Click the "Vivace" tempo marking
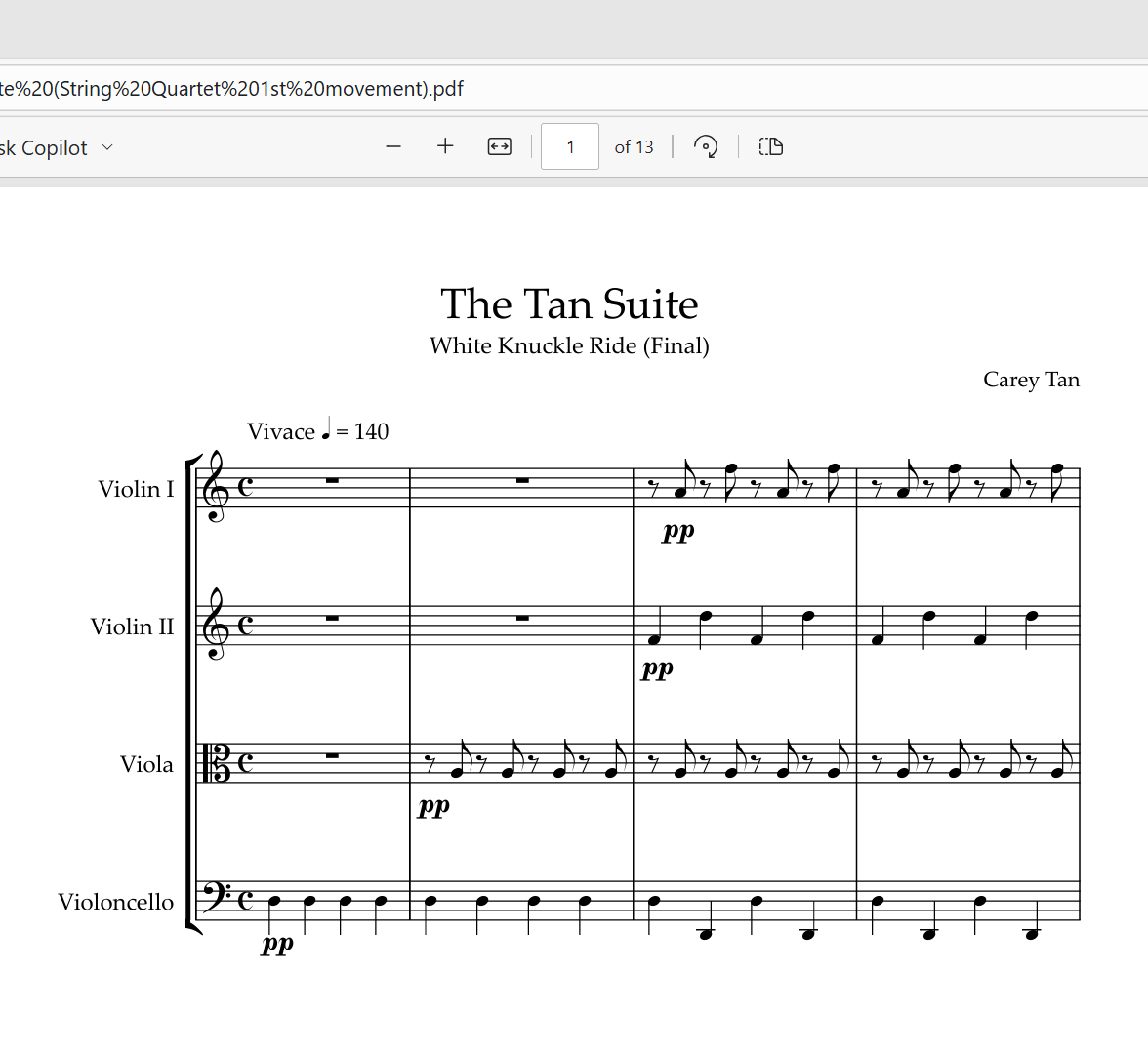The height and width of the screenshot is (1051, 1148). pos(281,431)
